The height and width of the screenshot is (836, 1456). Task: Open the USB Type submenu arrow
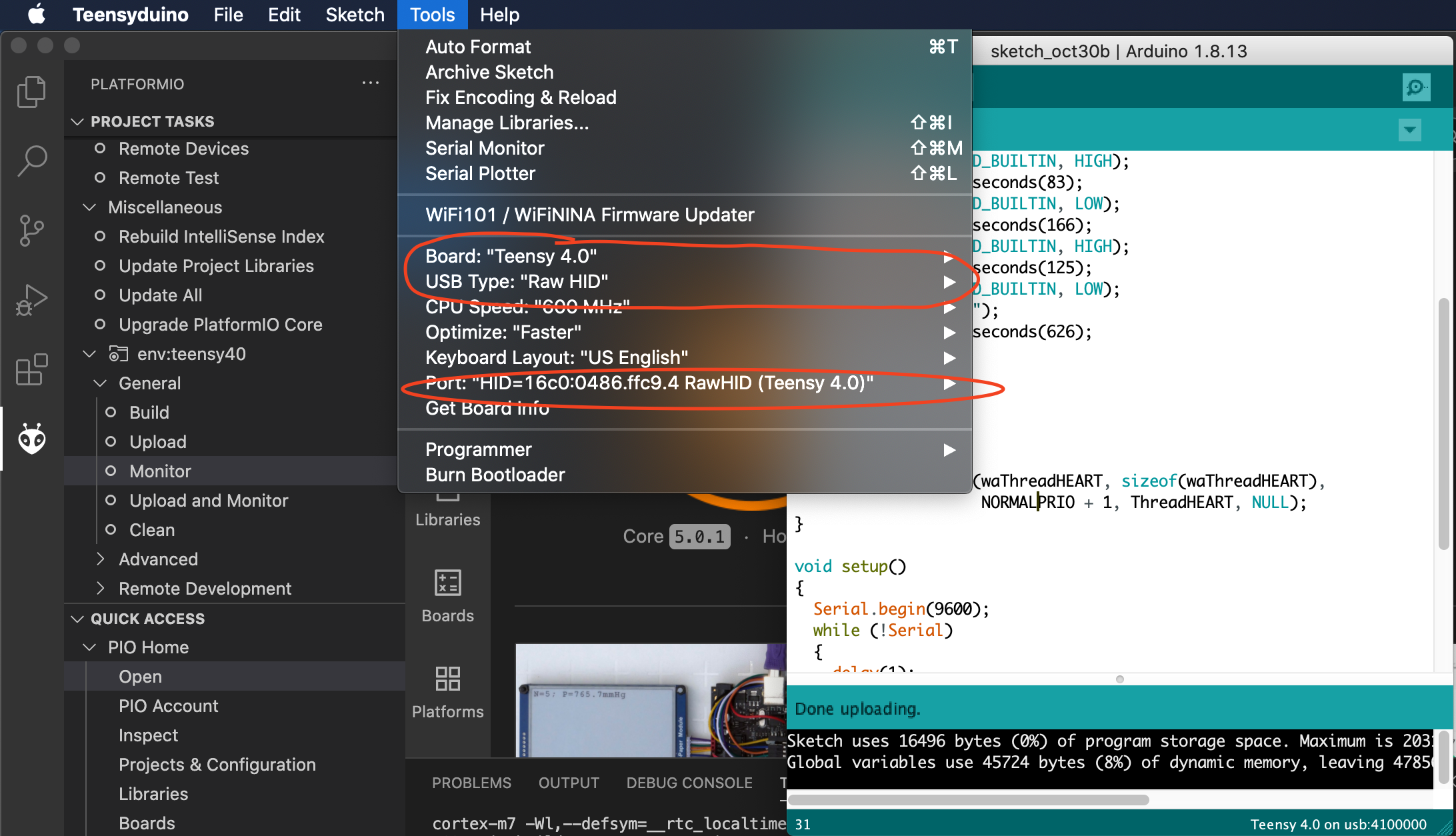949,282
